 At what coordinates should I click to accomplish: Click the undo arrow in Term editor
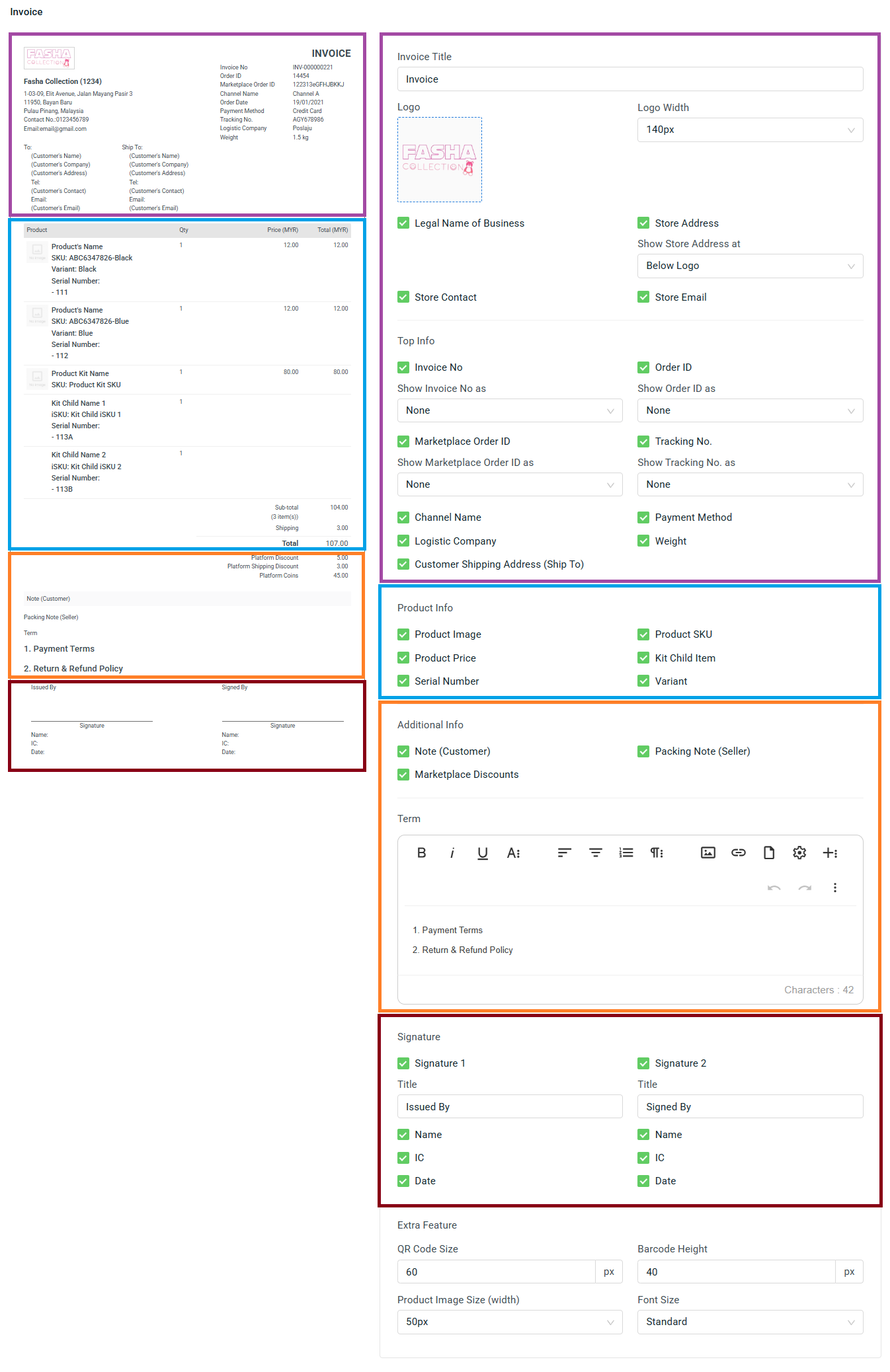pyautogui.click(x=774, y=888)
